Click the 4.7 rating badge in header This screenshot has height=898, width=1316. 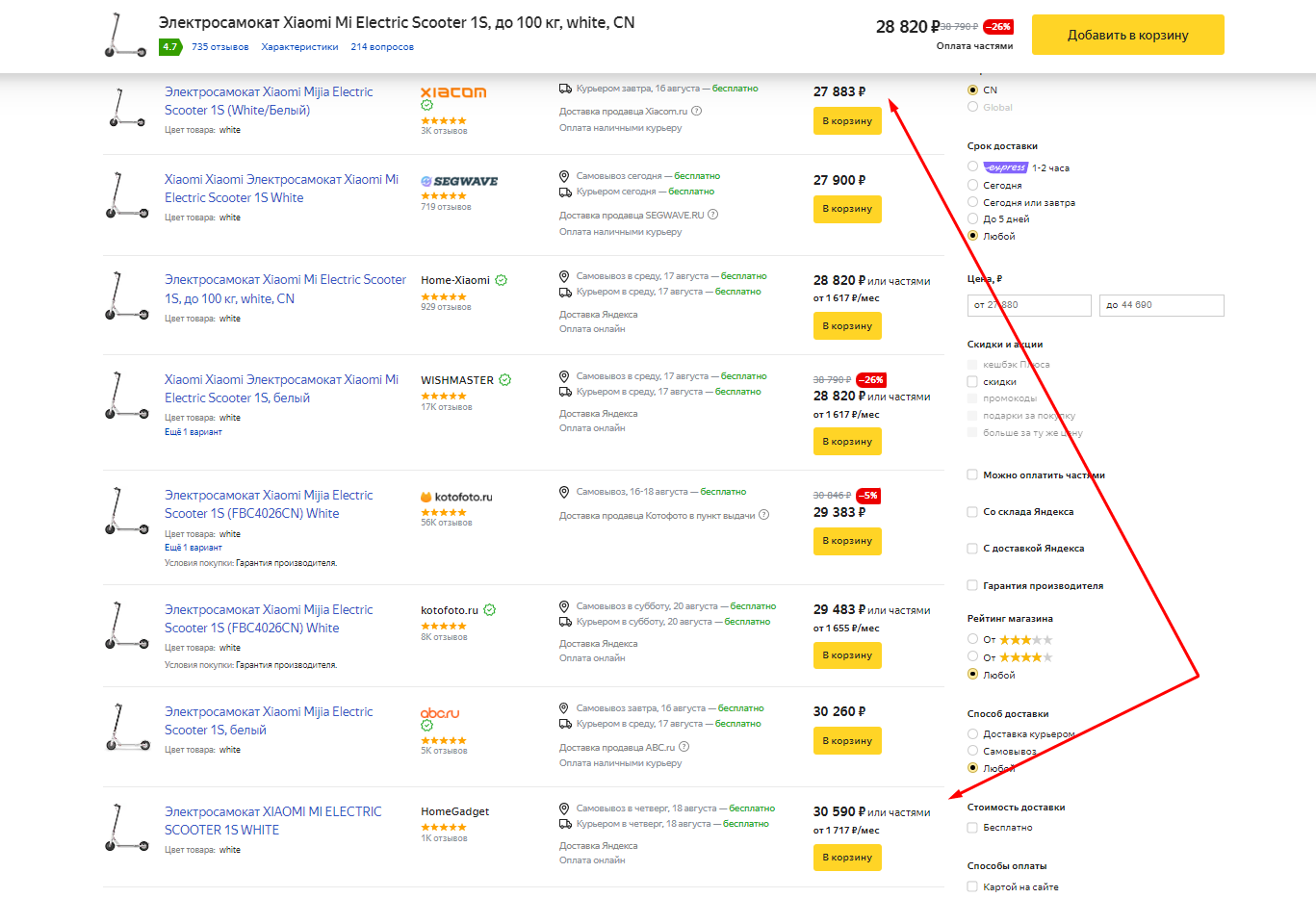[x=170, y=46]
